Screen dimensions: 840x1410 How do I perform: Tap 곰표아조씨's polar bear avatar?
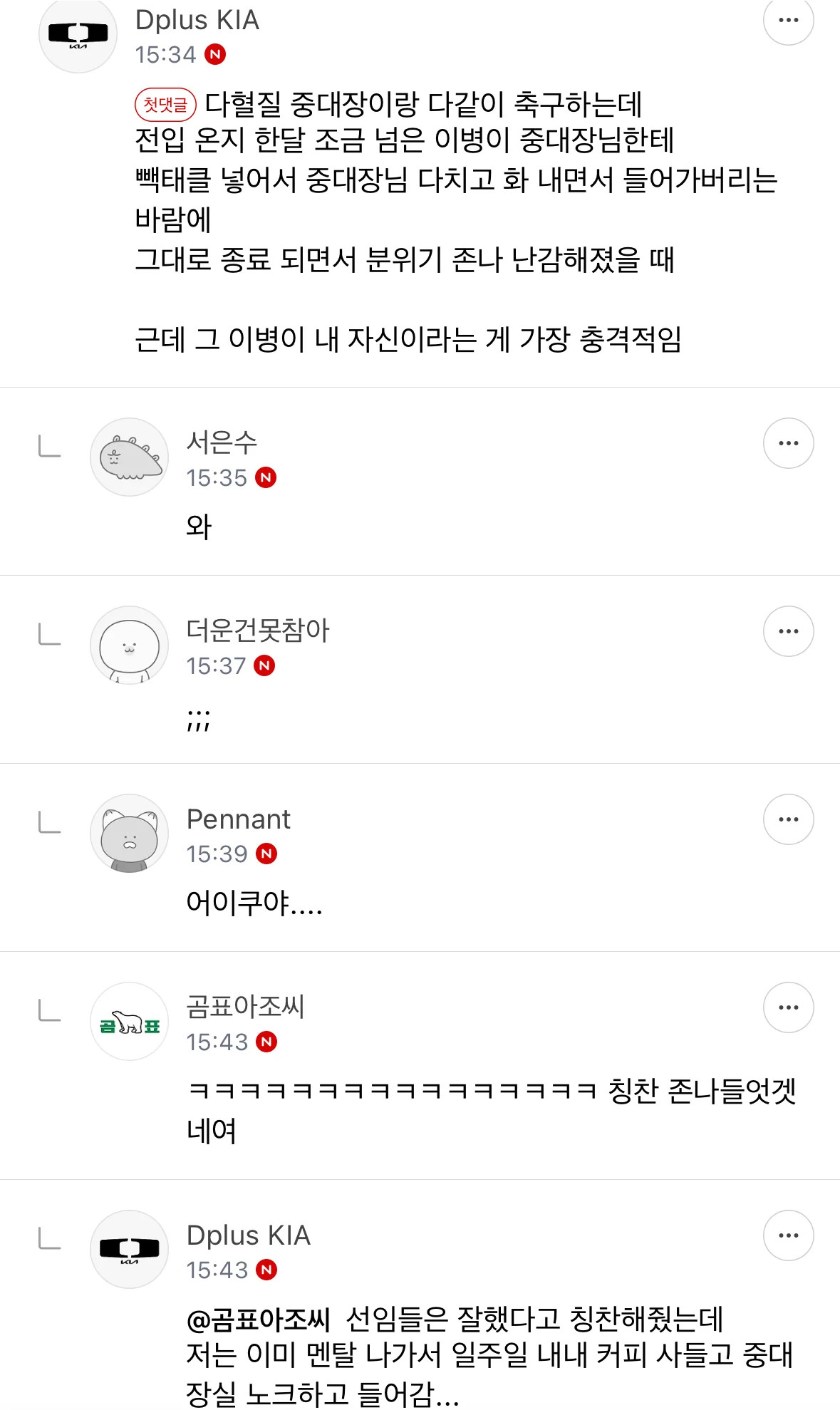click(129, 1021)
